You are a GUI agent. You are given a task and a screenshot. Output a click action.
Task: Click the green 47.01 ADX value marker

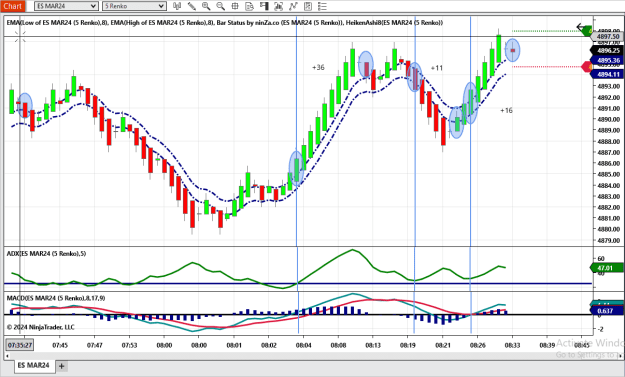pos(606,268)
